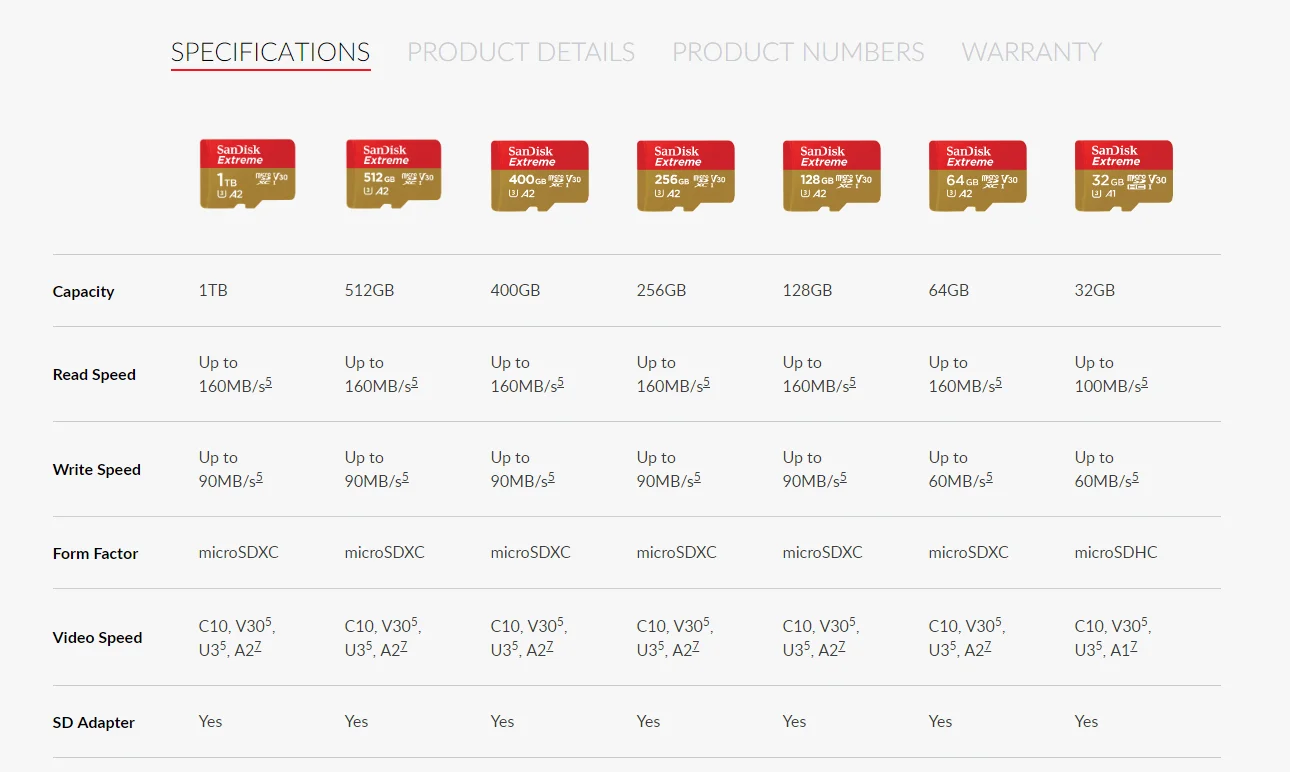The height and width of the screenshot is (772, 1290).
Task: Click the 400GB SanDisk Extreme card image
Action: pos(539,175)
